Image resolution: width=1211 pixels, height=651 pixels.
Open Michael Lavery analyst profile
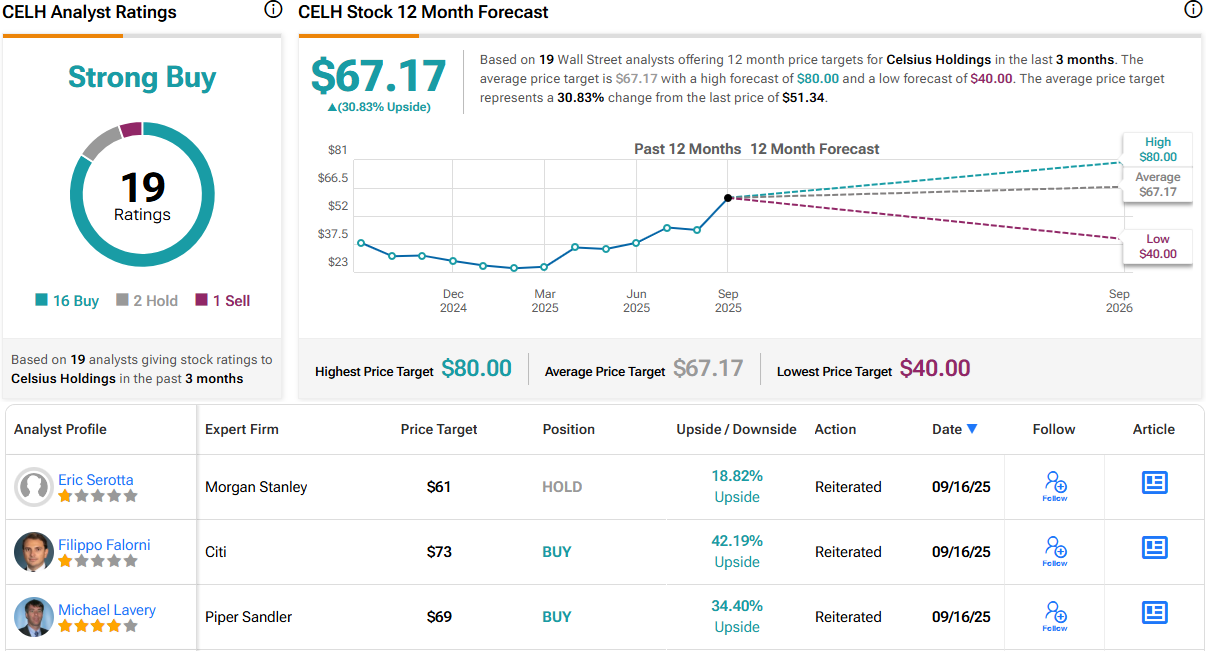click(x=107, y=610)
